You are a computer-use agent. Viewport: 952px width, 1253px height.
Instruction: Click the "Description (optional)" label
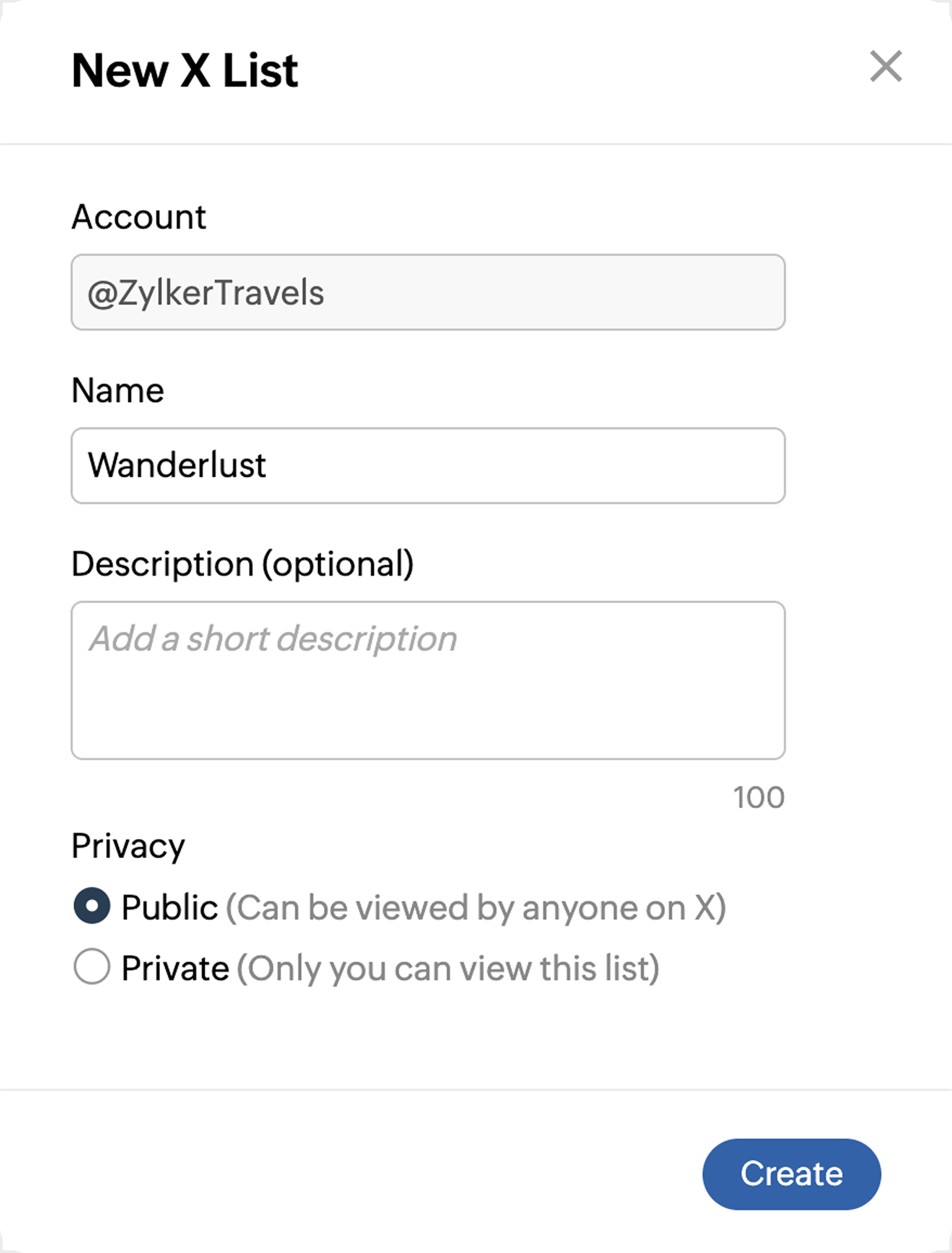[242, 564]
